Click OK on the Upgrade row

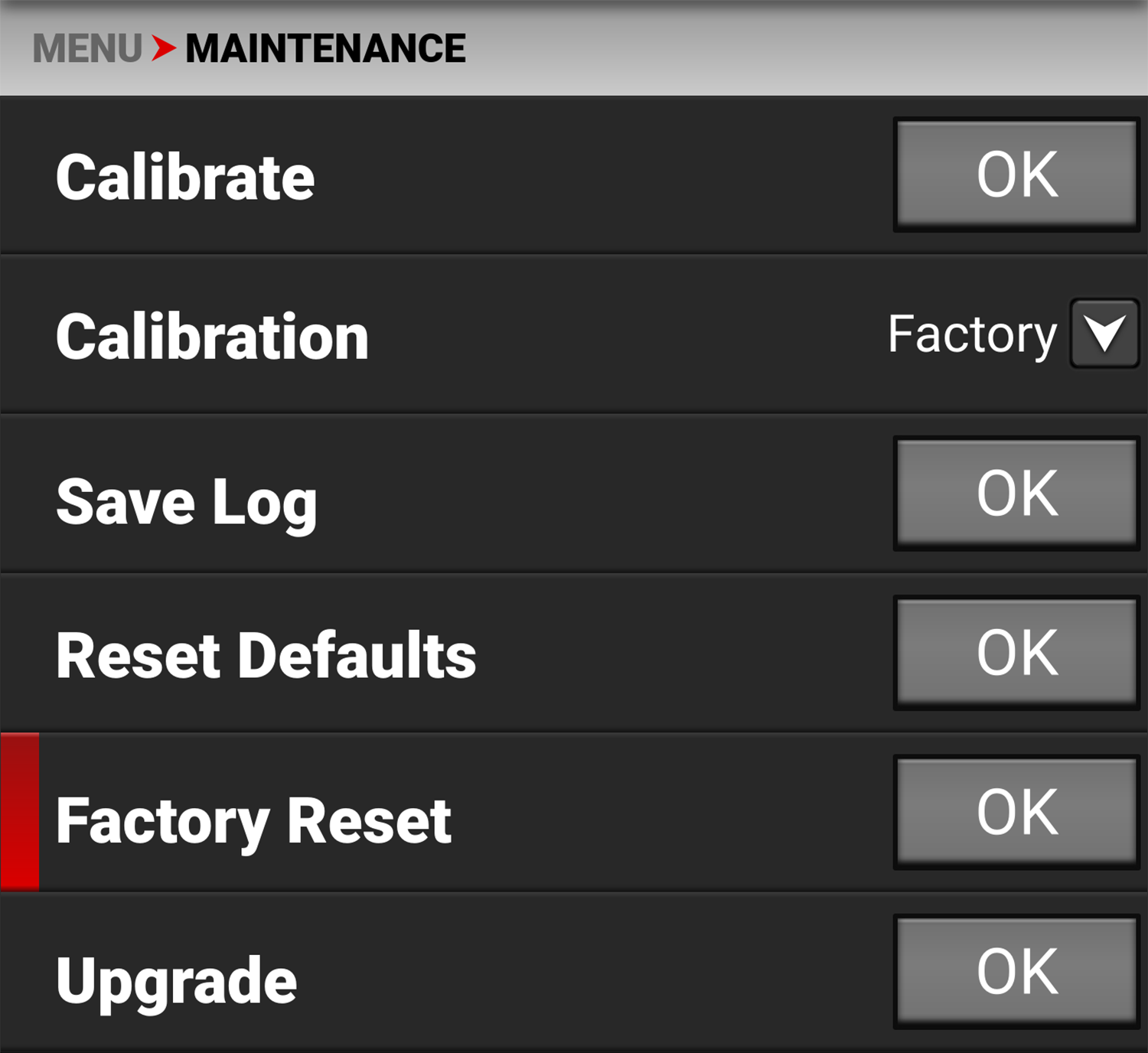coord(1014,973)
